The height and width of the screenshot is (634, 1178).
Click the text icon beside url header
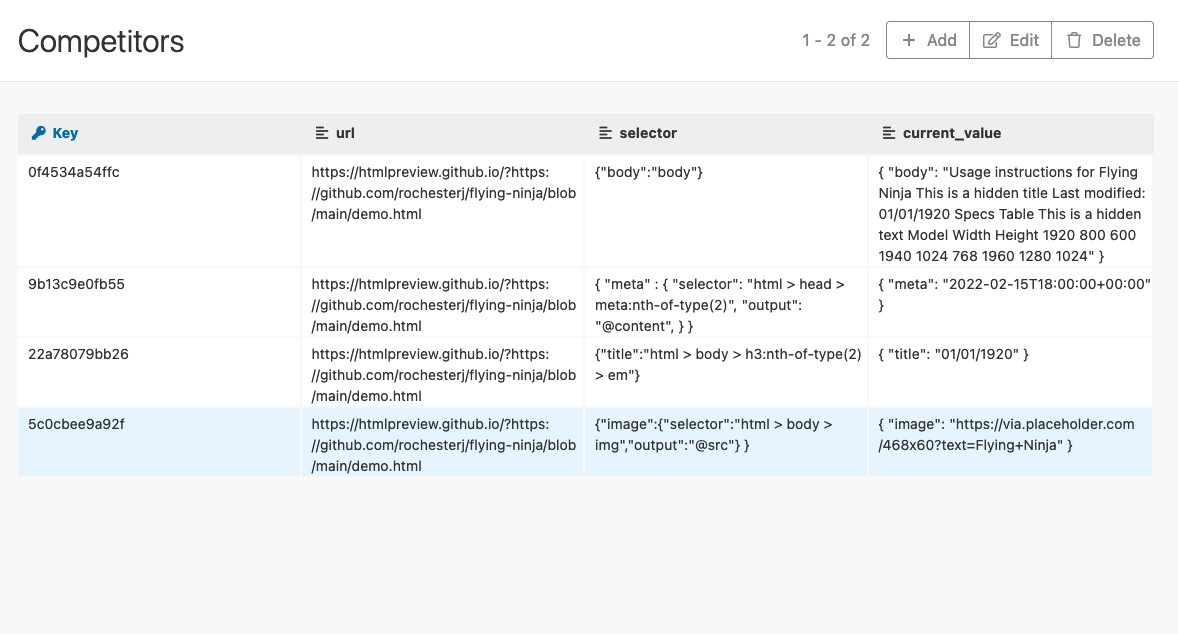pos(321,133)
